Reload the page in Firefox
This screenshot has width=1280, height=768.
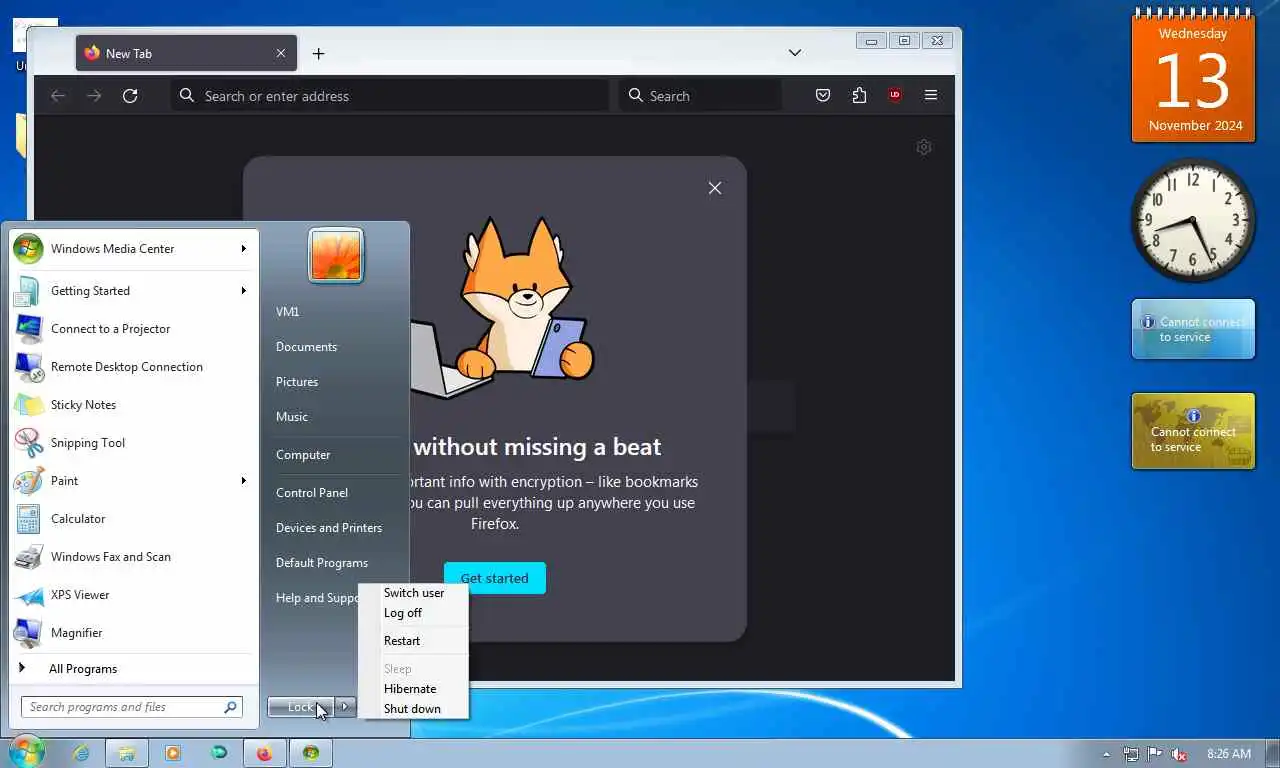130,96
